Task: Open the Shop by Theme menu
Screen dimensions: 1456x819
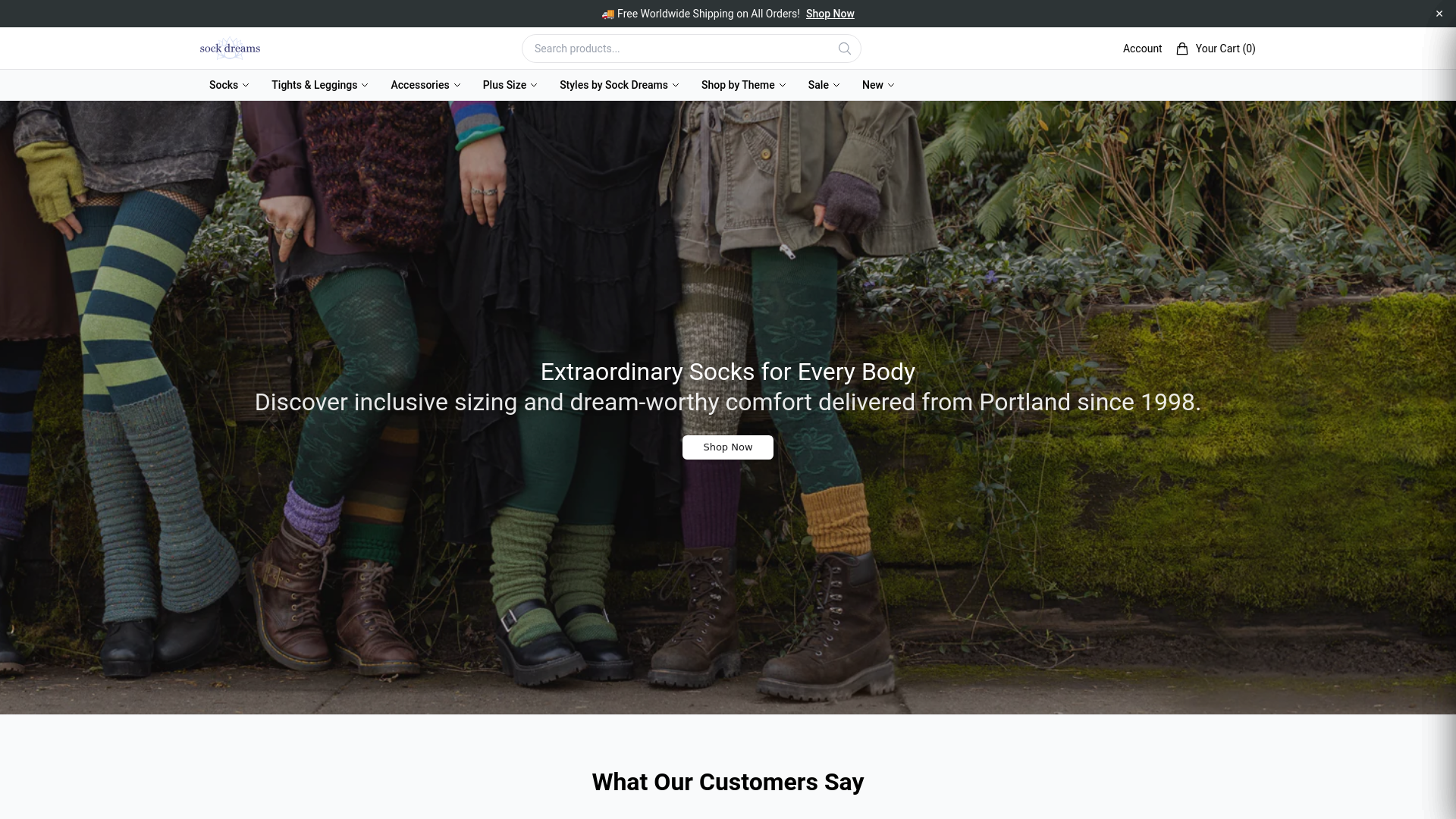Action: pos(743,85)
